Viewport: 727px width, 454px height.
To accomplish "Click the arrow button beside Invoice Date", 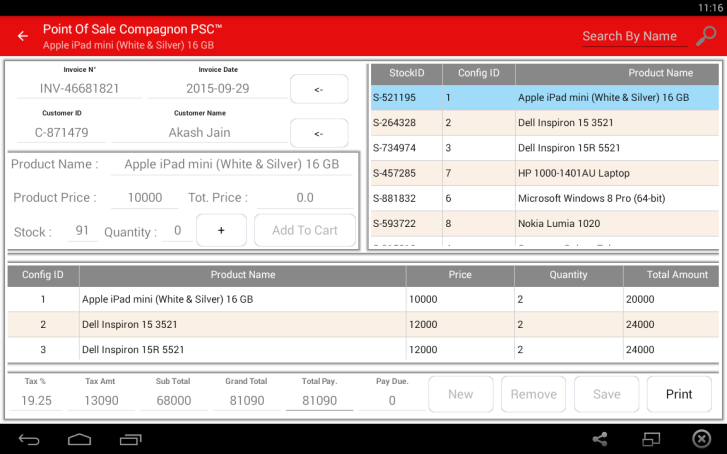I will tap(319, 89).
